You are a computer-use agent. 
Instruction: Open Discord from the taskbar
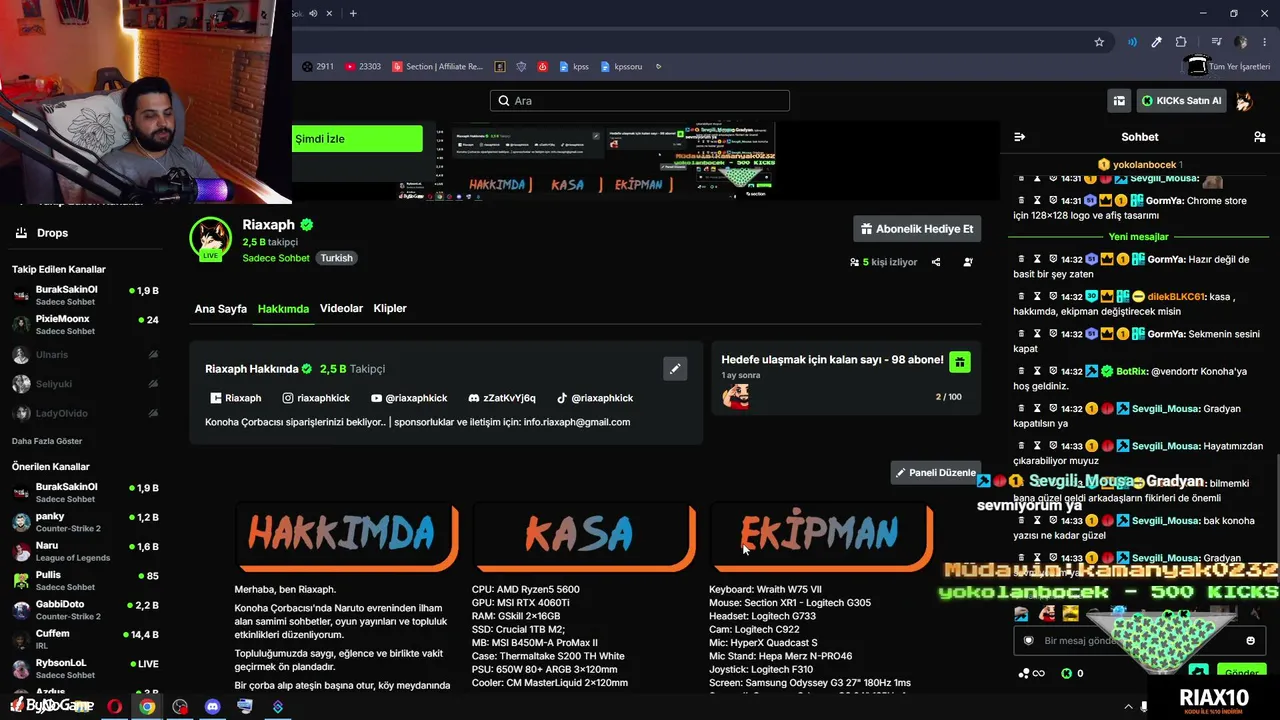tap(212, 706)
